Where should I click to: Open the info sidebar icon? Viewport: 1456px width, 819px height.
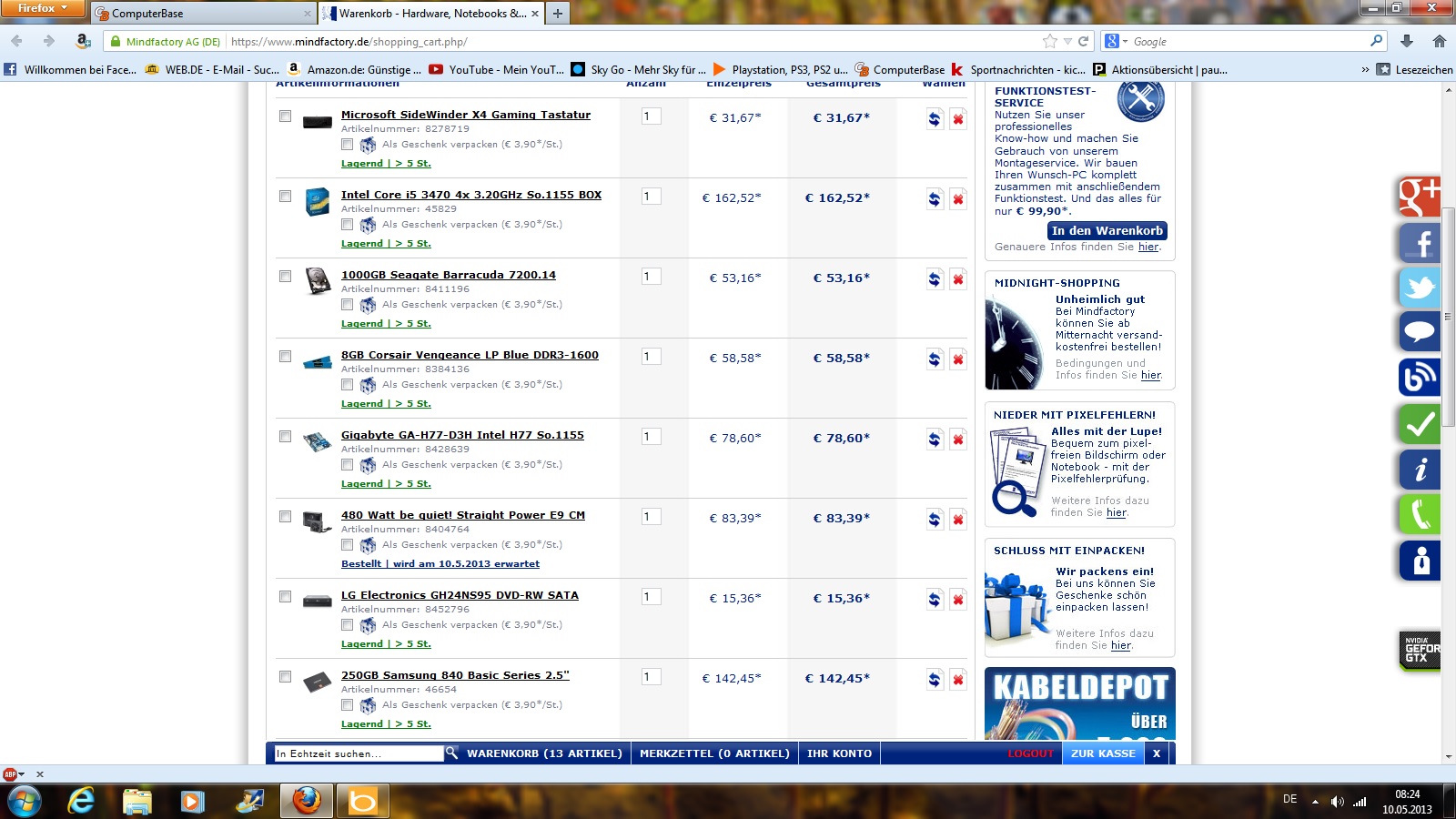click(1420, 470)
